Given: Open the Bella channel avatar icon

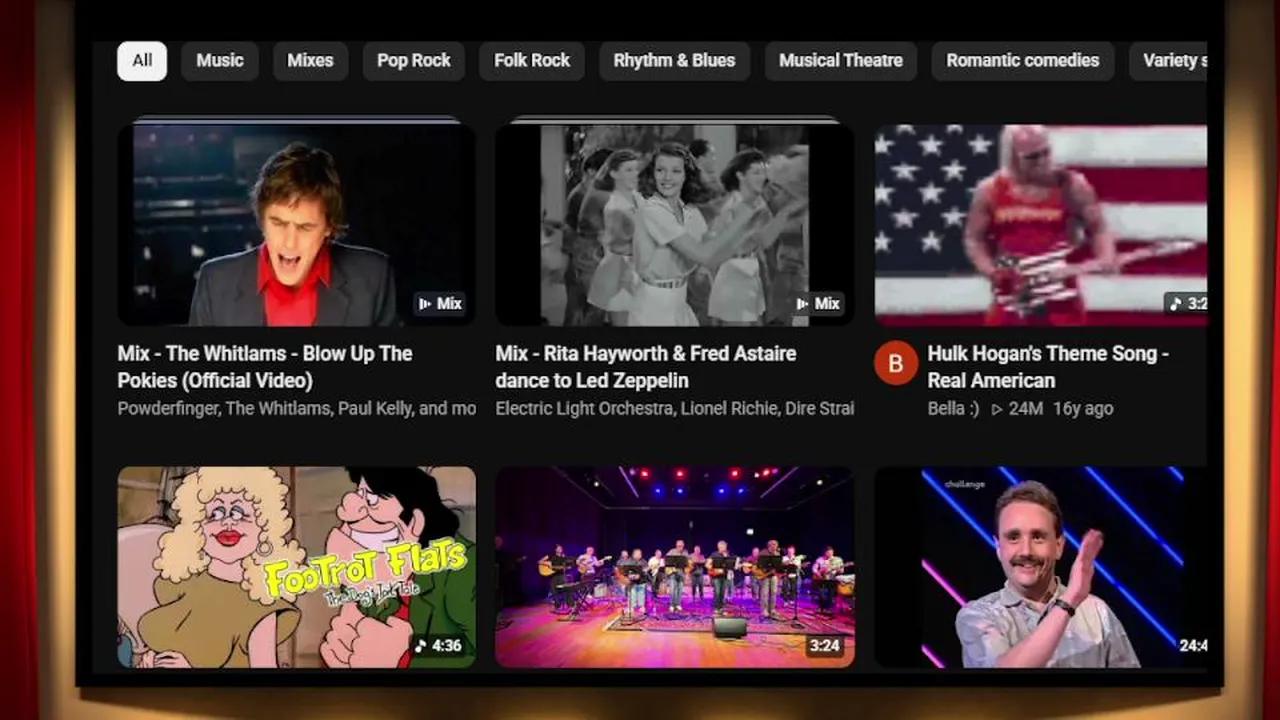Looking at the screenshot, I should pos(896,363).
